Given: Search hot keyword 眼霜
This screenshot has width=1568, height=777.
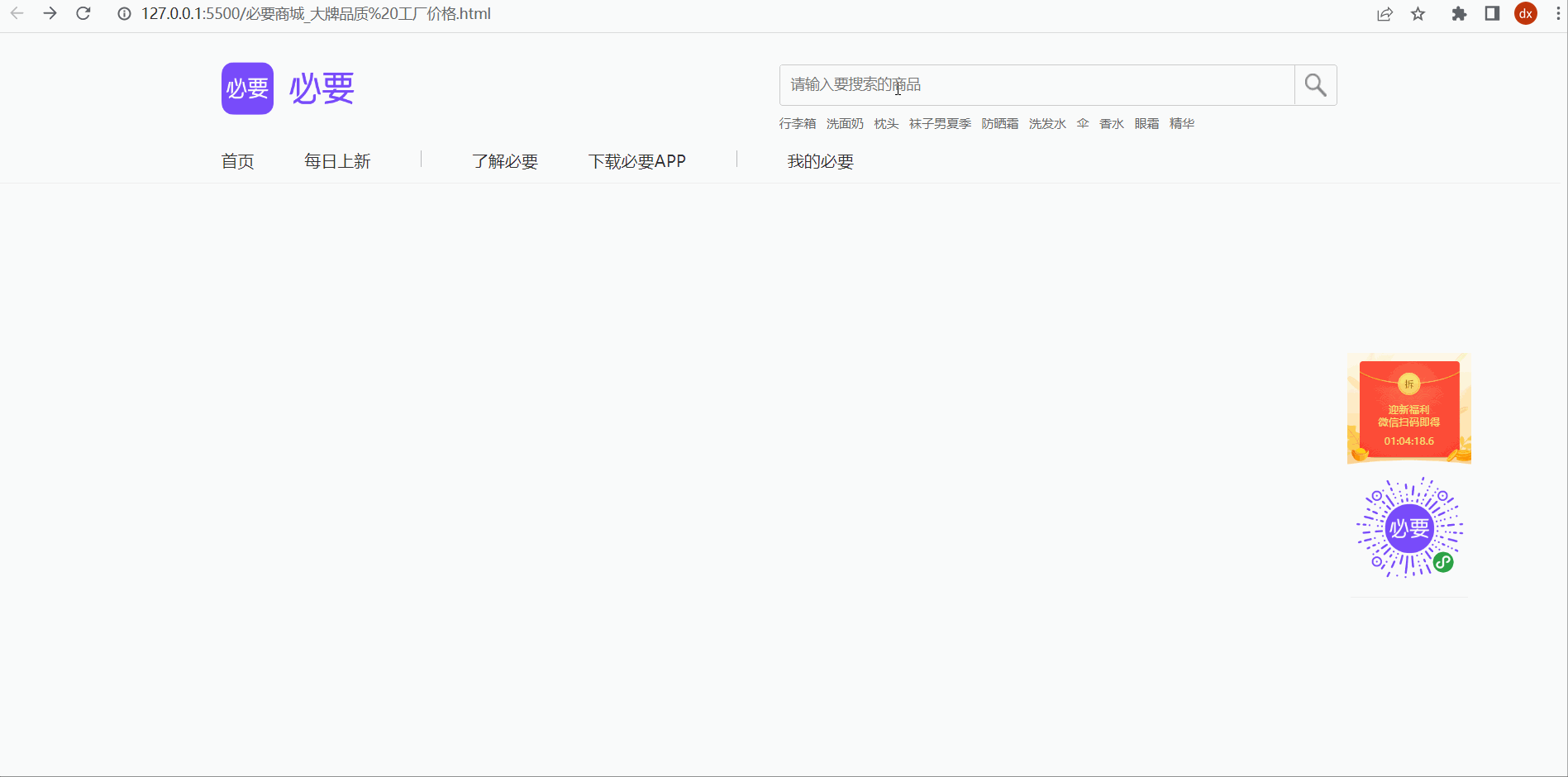Looking at the screenshot, I should point(1146,124).
